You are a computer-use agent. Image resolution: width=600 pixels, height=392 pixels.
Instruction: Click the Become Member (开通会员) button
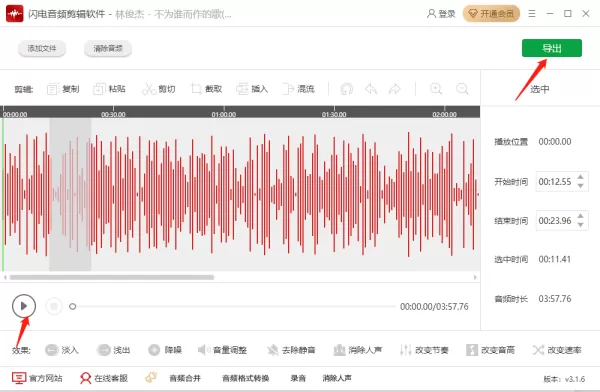click(491, 14)
